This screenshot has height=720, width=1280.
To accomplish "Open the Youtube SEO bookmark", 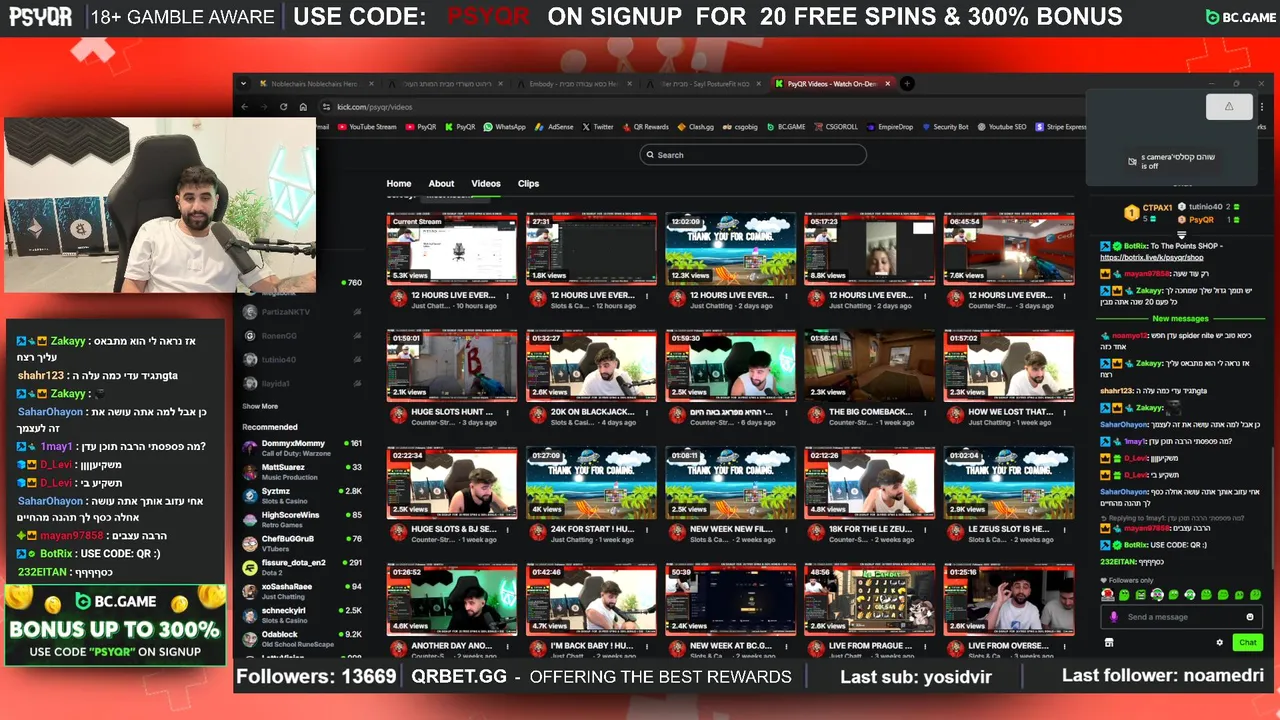I will (x=1002, y=127).
